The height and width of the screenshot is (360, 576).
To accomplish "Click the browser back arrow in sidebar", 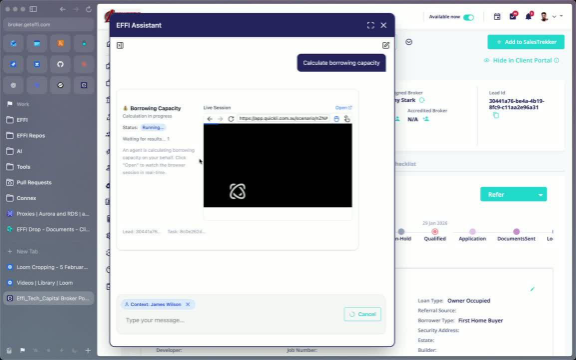I will (63, 9).
